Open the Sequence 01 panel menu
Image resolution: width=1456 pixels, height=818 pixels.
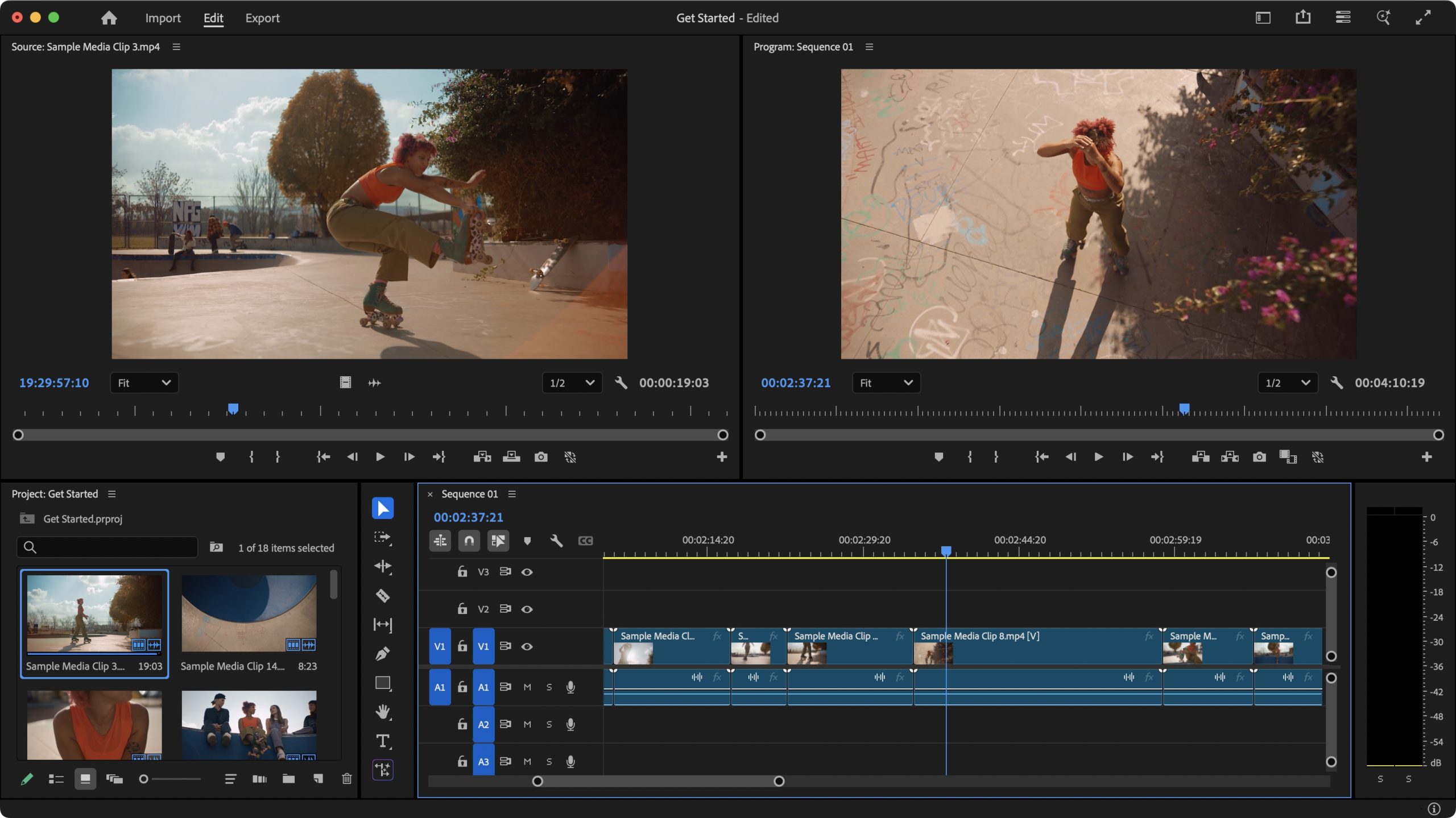[511, 493]
